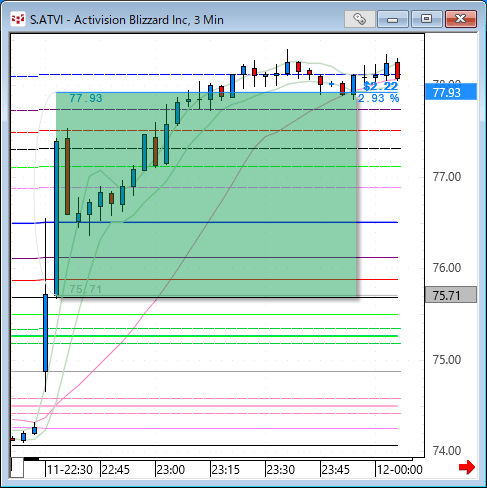Click the 77.93 price scale marker
Screen dimensions: 487x488
tap(451, 92)
